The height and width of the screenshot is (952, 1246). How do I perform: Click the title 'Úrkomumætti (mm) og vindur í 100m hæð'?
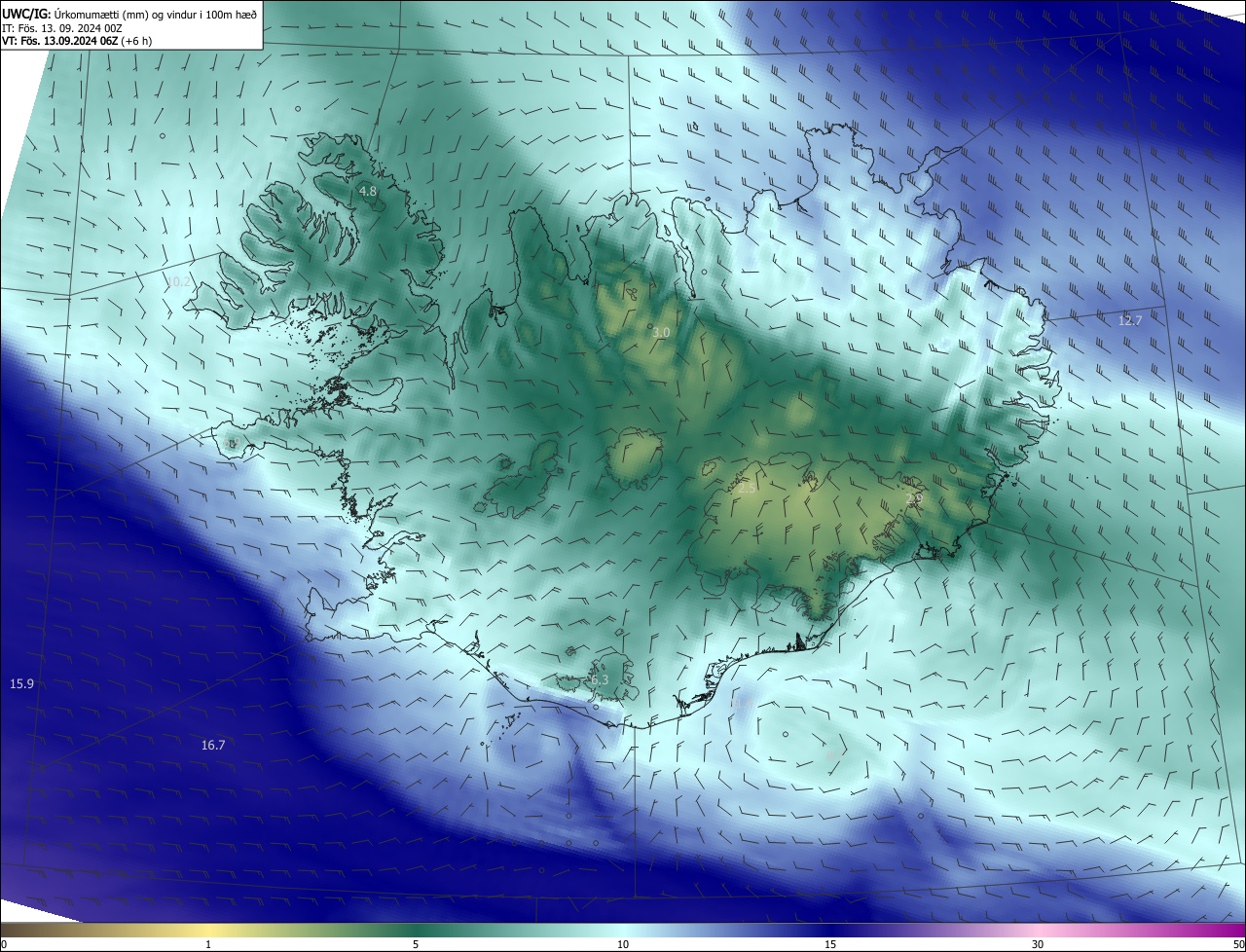click(x=156, y=14)
